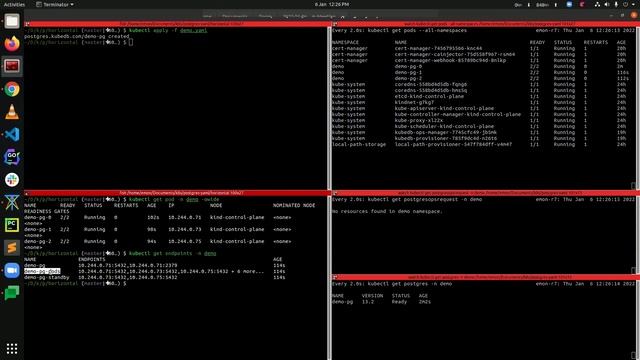Open Visual Studio Code from the dock

pyautogui.click(x=12, y=134)
